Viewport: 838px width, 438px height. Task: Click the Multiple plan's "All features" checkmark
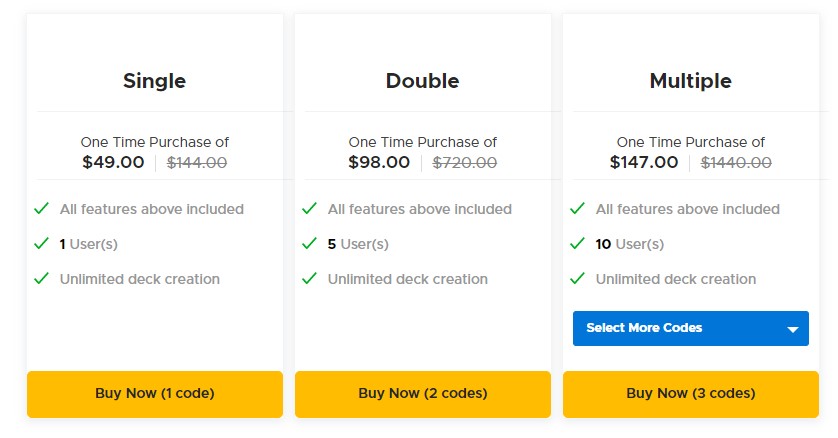pyautogui.click(x=577, y=209)
